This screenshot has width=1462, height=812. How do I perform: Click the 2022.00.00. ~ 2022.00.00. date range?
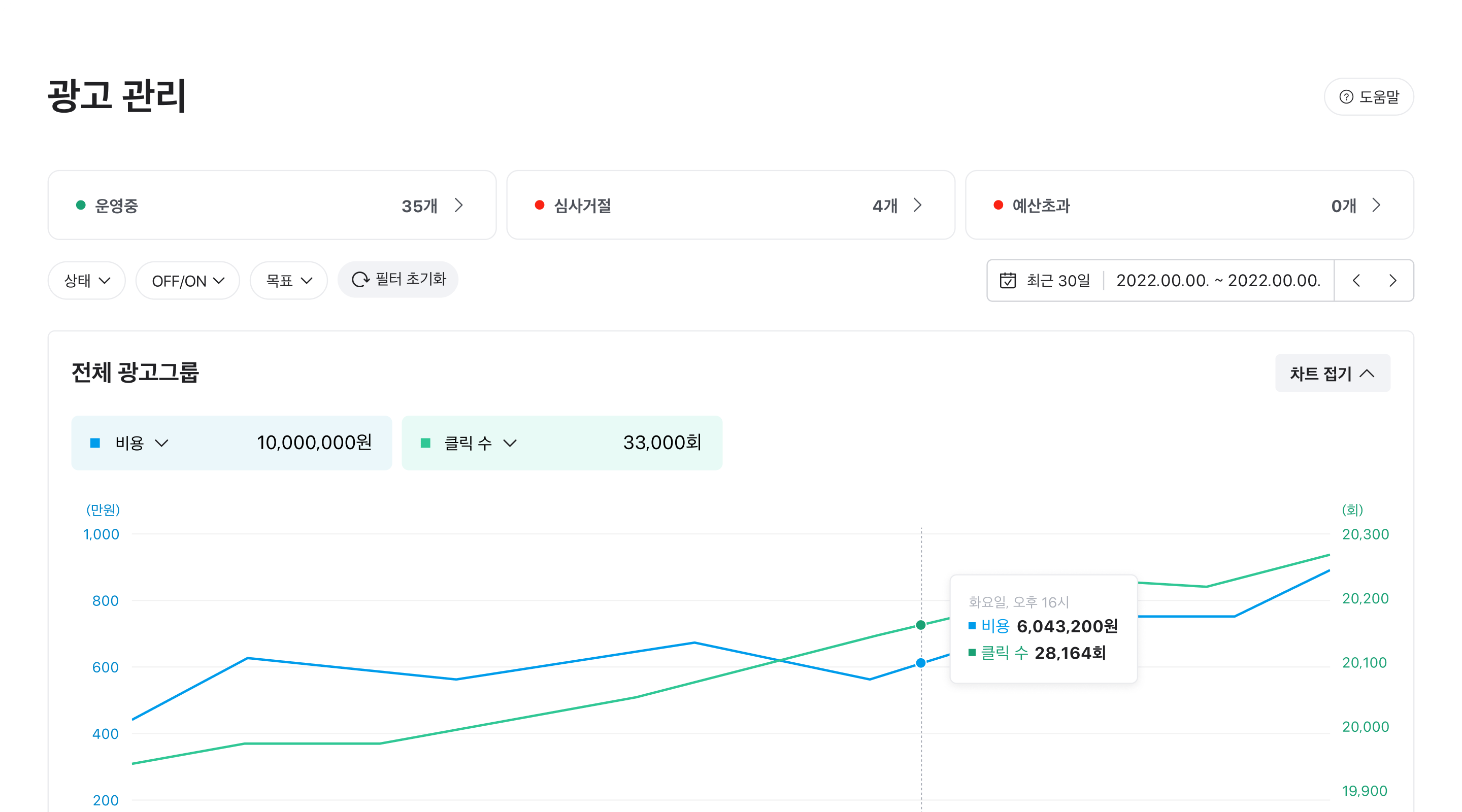1218,280
